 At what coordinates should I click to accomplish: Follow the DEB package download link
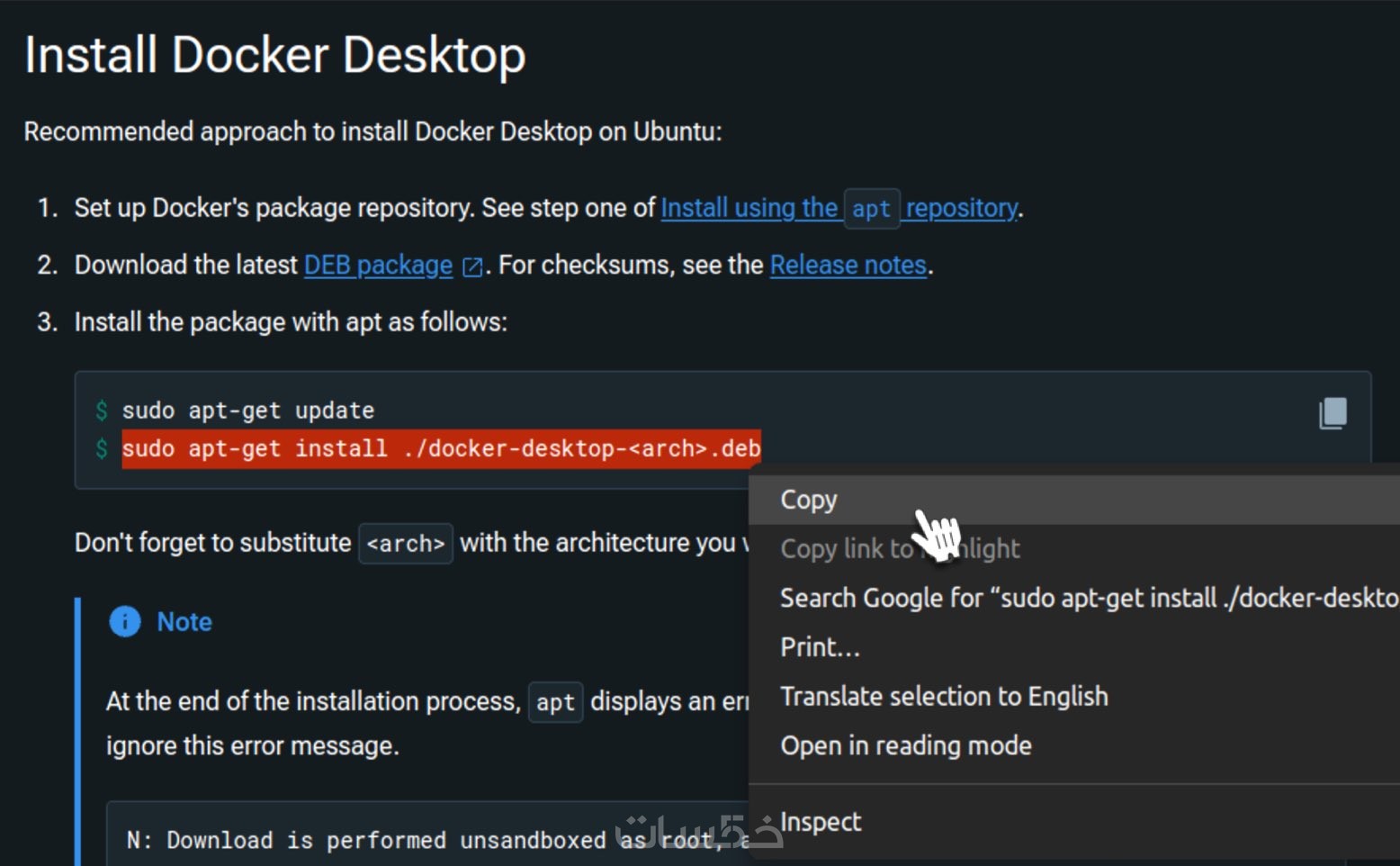[x=378, y=266]
